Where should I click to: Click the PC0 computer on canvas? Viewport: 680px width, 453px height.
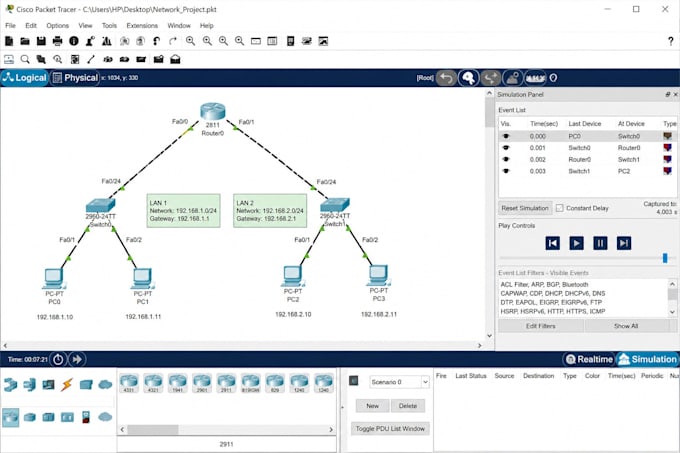tap(54, 278)
